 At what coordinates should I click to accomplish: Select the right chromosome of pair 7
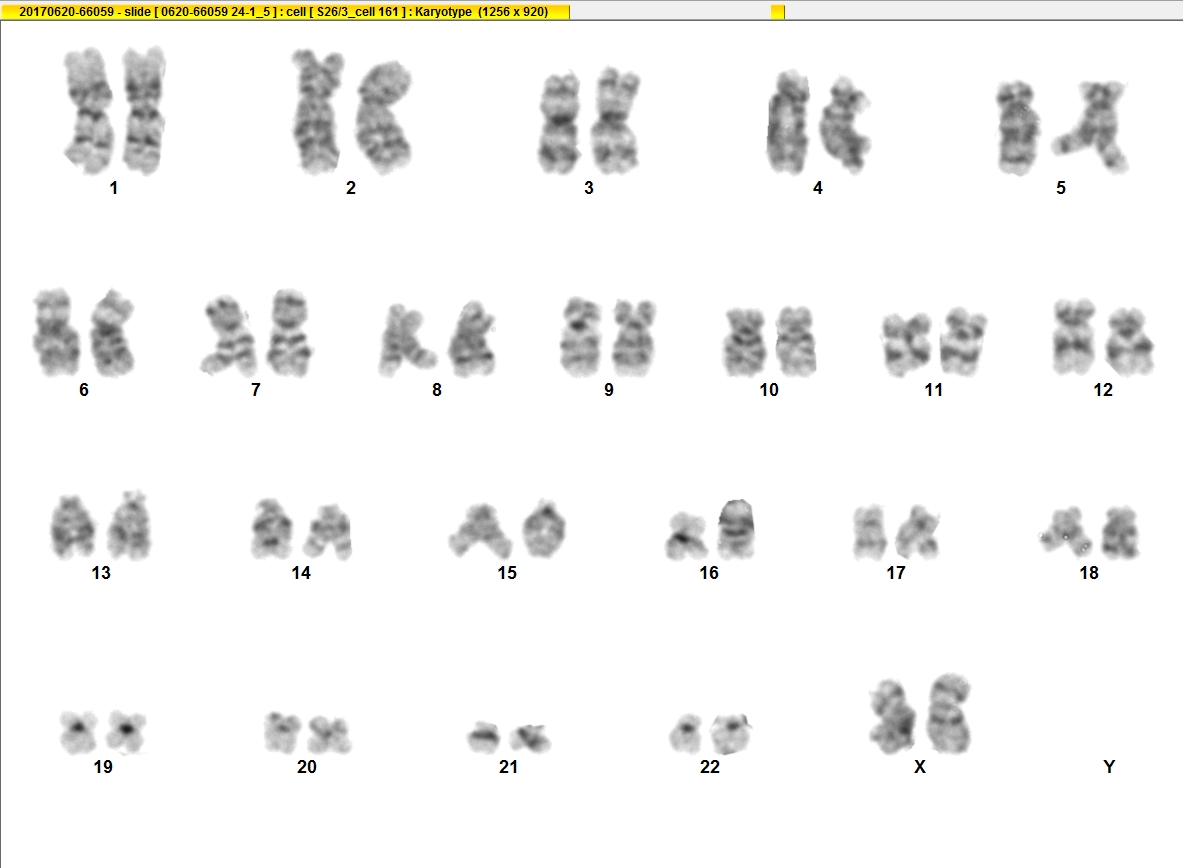[x=290, y=333]
